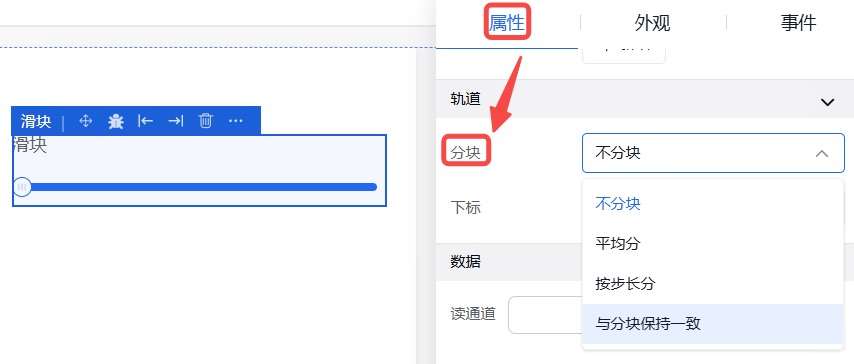The height and width of the screenshot is (364, 854).
Task: Click the align-left arrow icon in toolbar
Action: (145, 120)
